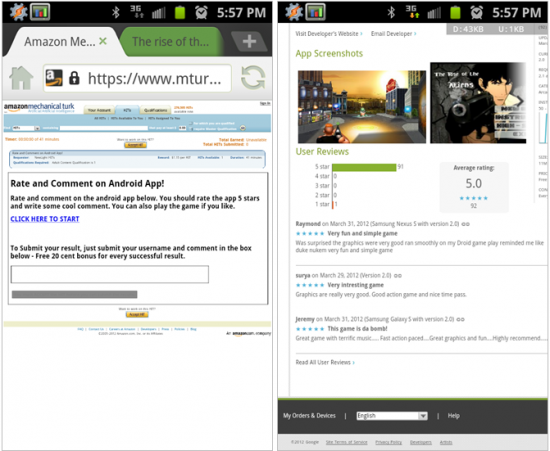Open a new tab with the plus button
This screenshot has width=550, height=451.
[249, 41]
